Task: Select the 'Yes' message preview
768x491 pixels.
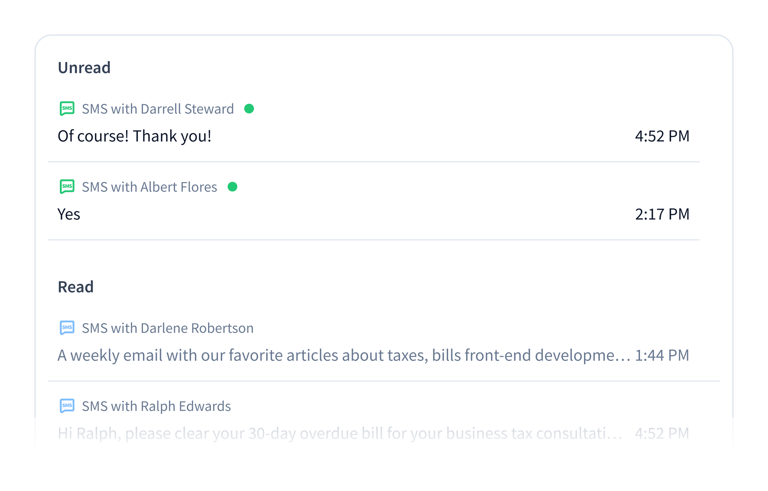Action: click(x=69, y=214)
